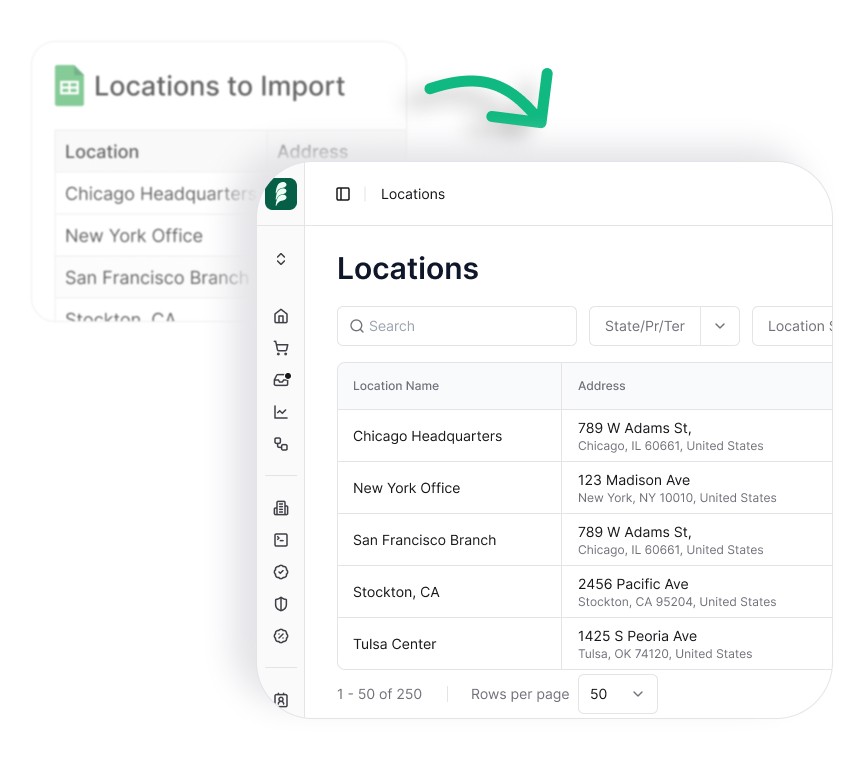Click the 1425 S Peoria Ave address cell
864x760 pixels.
[x=696, y=644]
